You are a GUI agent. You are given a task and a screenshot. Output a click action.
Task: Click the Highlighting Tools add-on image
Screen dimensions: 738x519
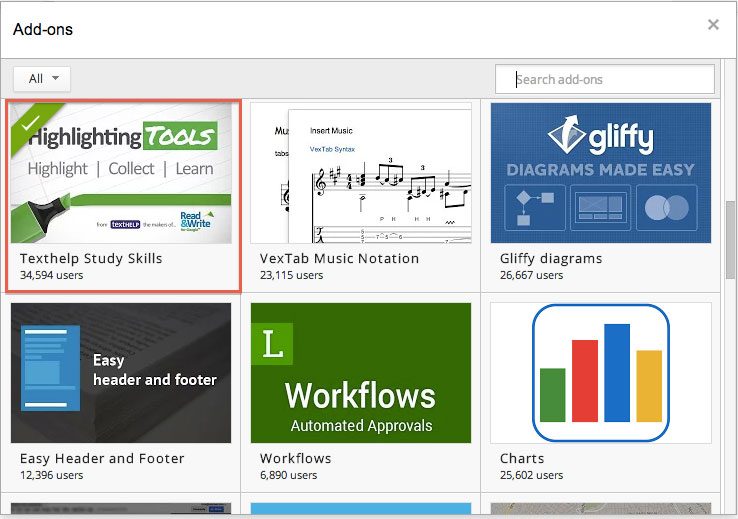point(121,172)
